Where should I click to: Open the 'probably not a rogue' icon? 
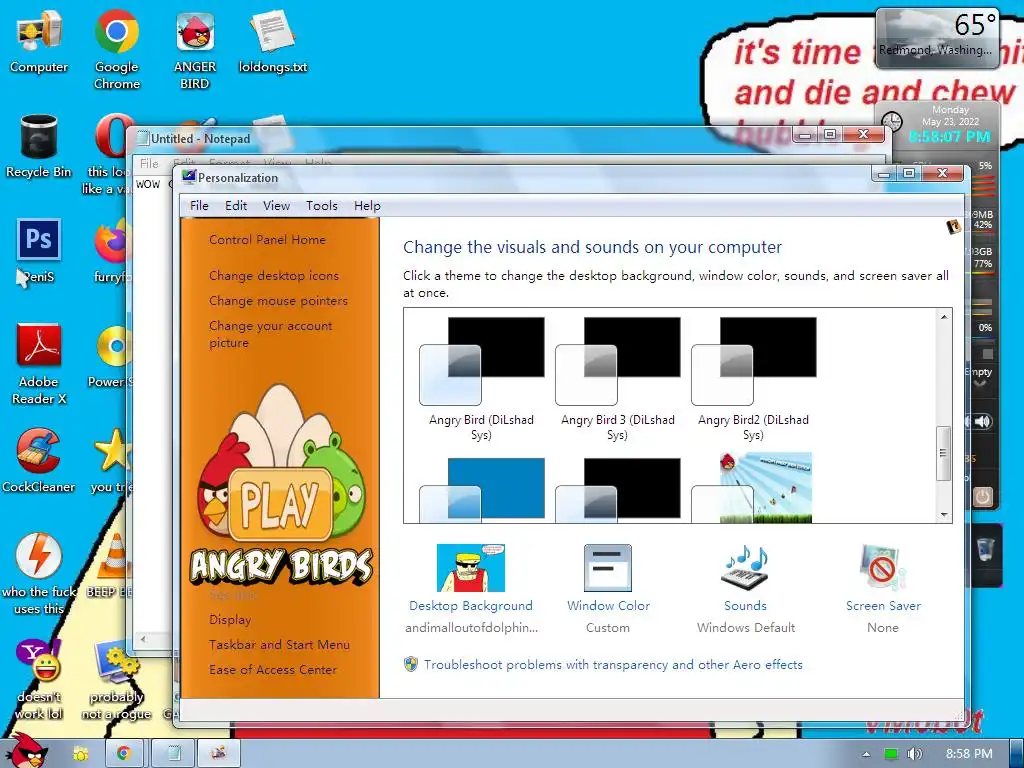click(x=116, y=679)
